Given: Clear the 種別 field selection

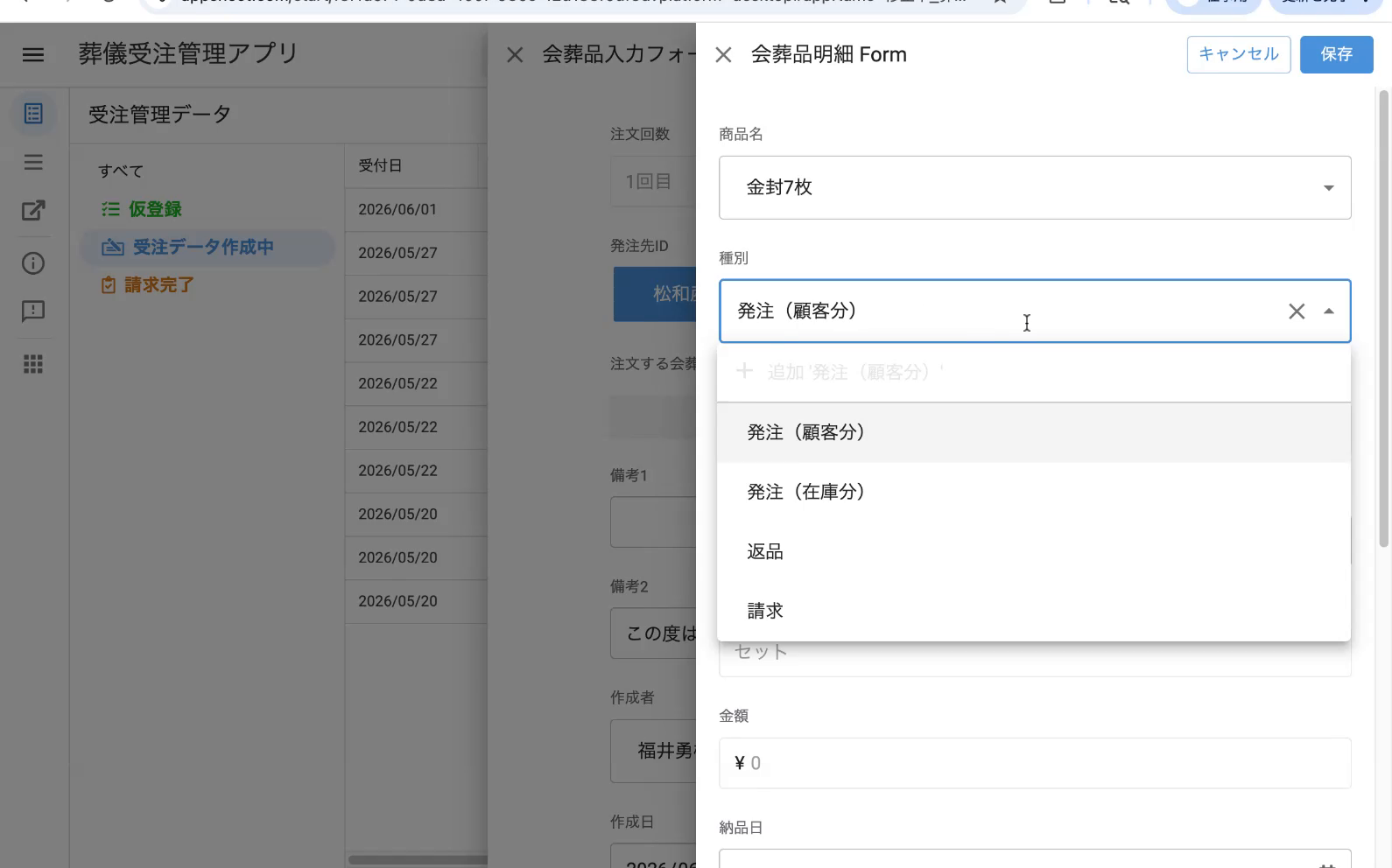Looking at the screenshot, I should [x=1297, y=311].
